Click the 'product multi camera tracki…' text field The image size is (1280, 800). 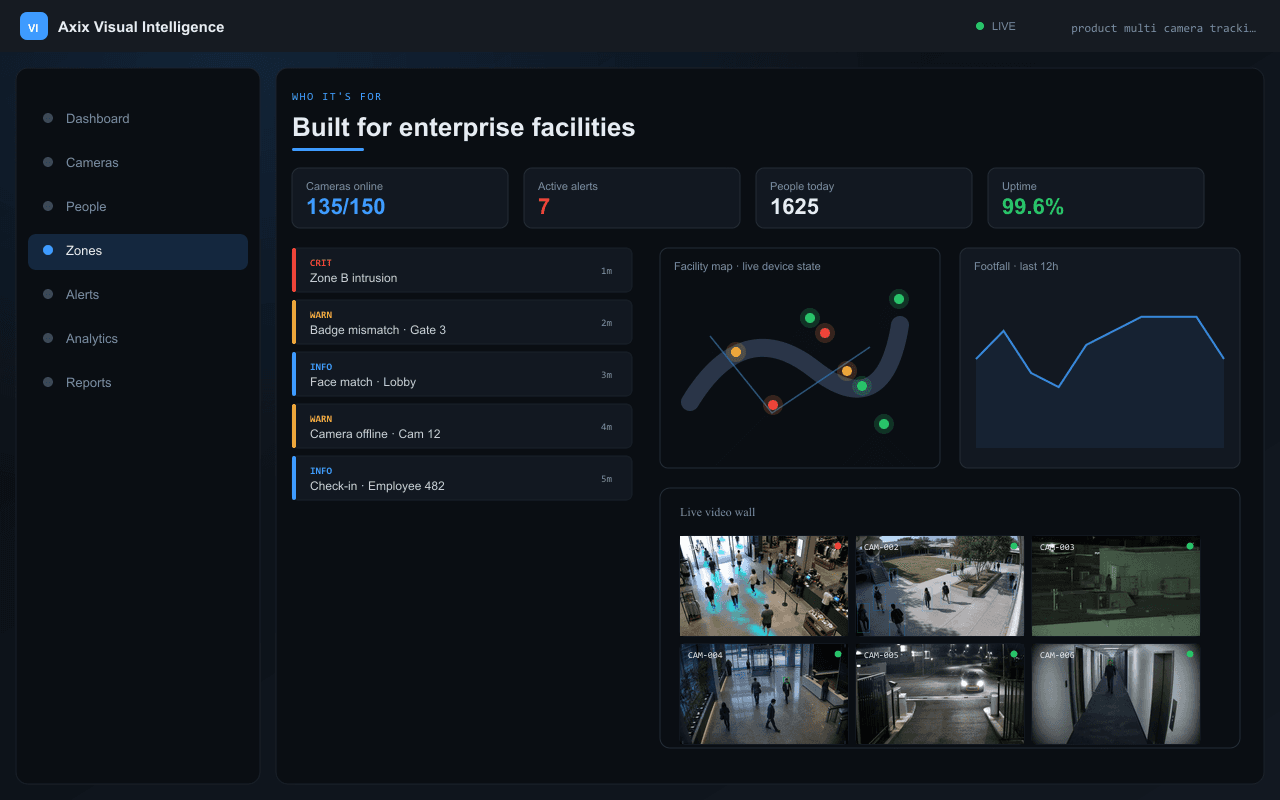click(1163, 28)
